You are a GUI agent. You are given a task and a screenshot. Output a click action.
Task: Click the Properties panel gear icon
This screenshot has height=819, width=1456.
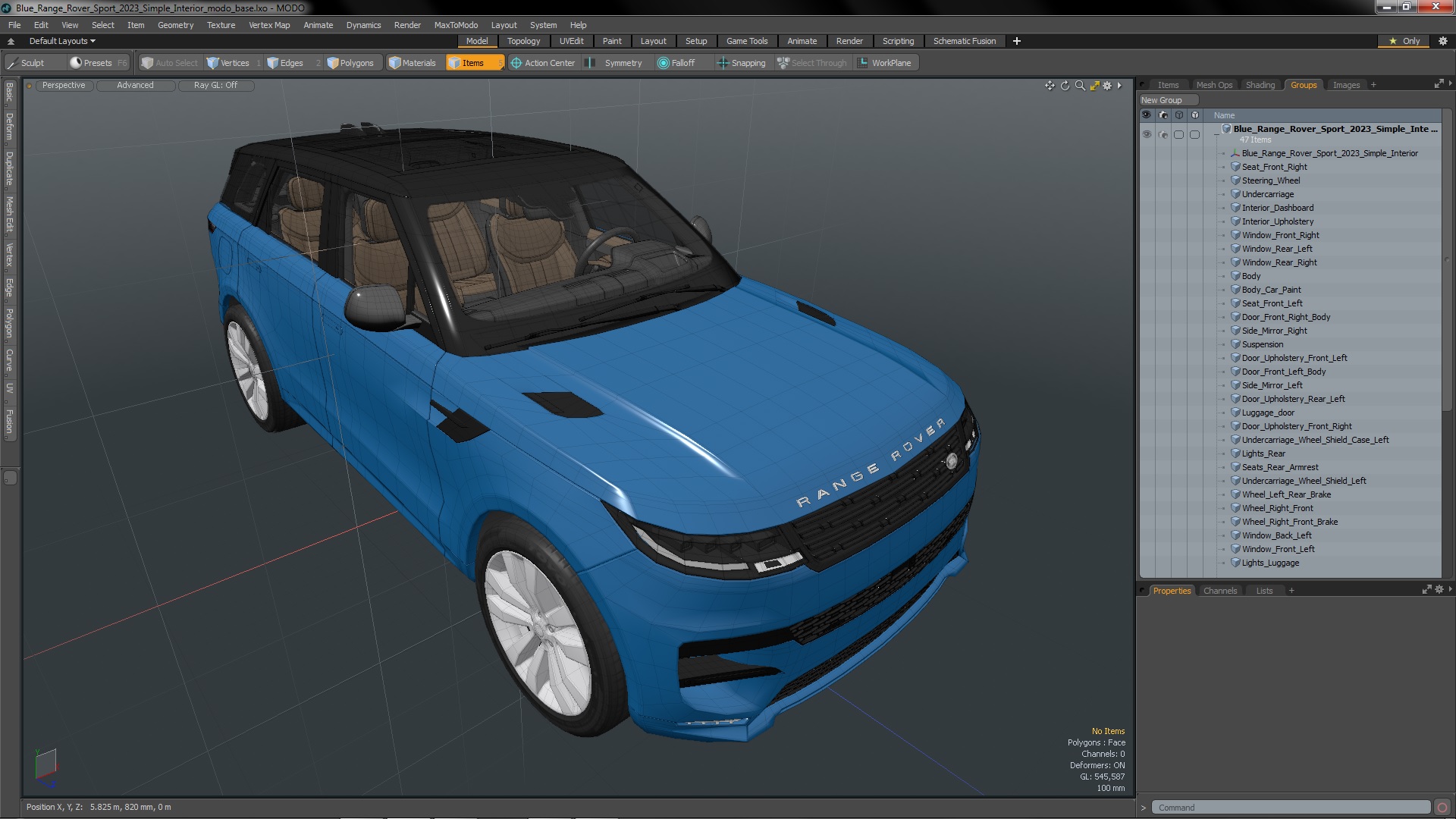click(1439, 589)
